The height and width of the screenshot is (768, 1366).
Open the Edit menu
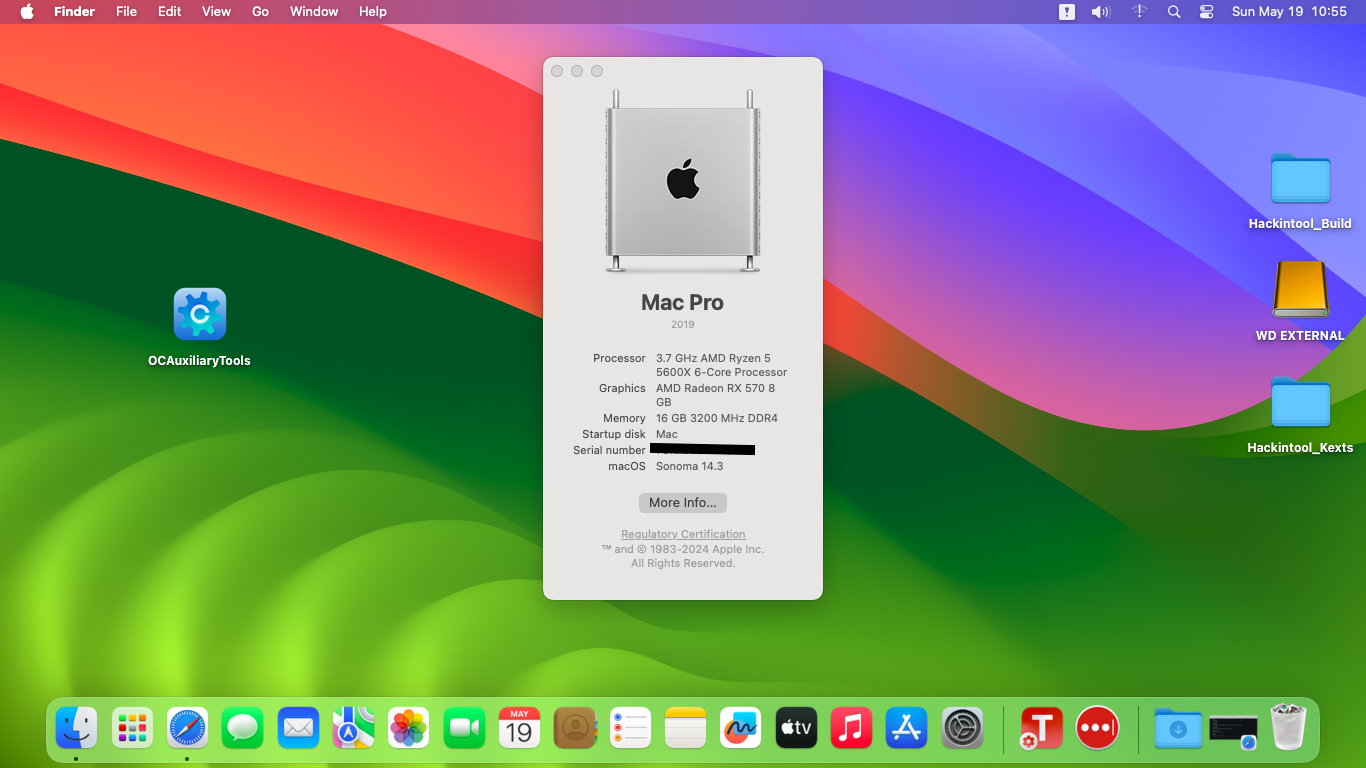click(x=169, y=12)
